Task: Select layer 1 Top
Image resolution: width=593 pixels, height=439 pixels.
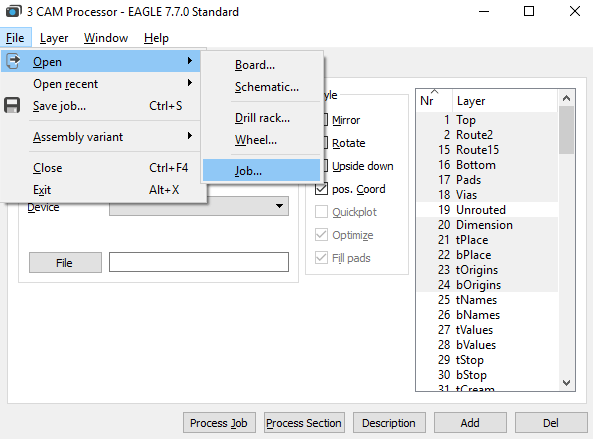Action: click(487, 119)
